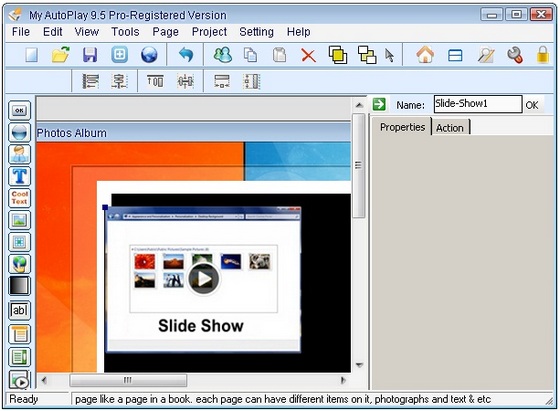Click the white and yellow stacked squares icon
This screenshot has height=411, width=560.
[367, 55]
